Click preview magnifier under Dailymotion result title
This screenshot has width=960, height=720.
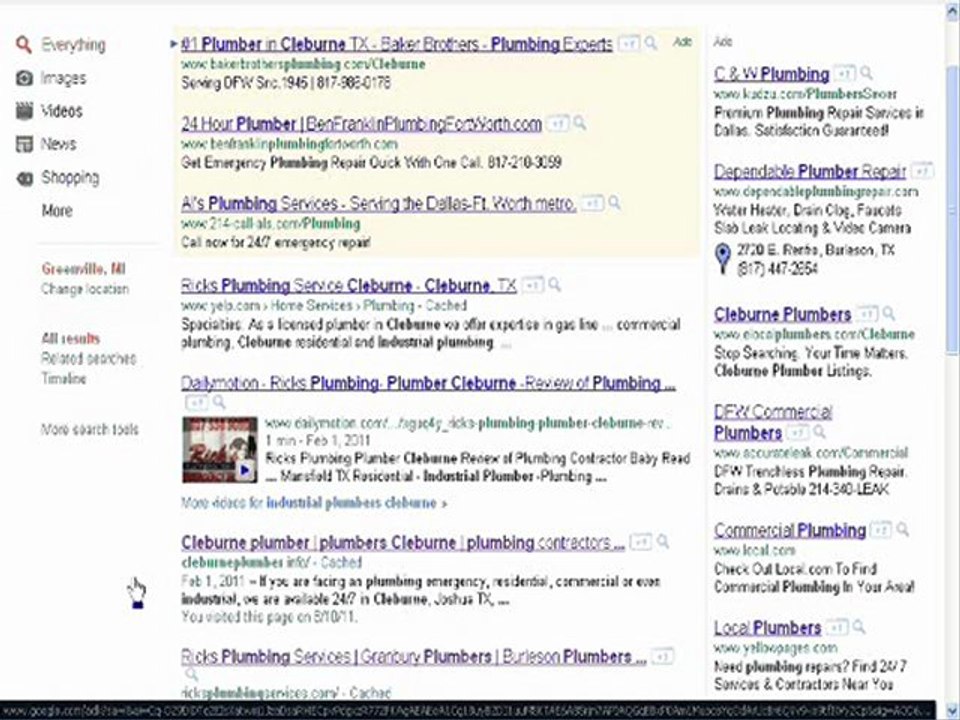click(x=219, y=402)
